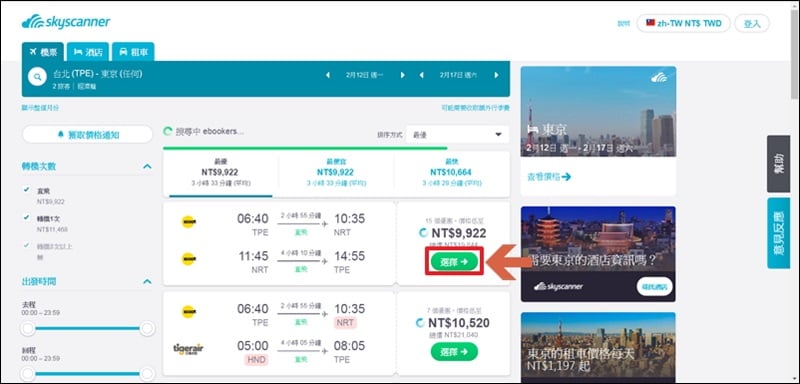The width and height of the screenshot is (800, 384).
Task: Go to next return date after 2月17日
Action: click(x=496, y=75)
